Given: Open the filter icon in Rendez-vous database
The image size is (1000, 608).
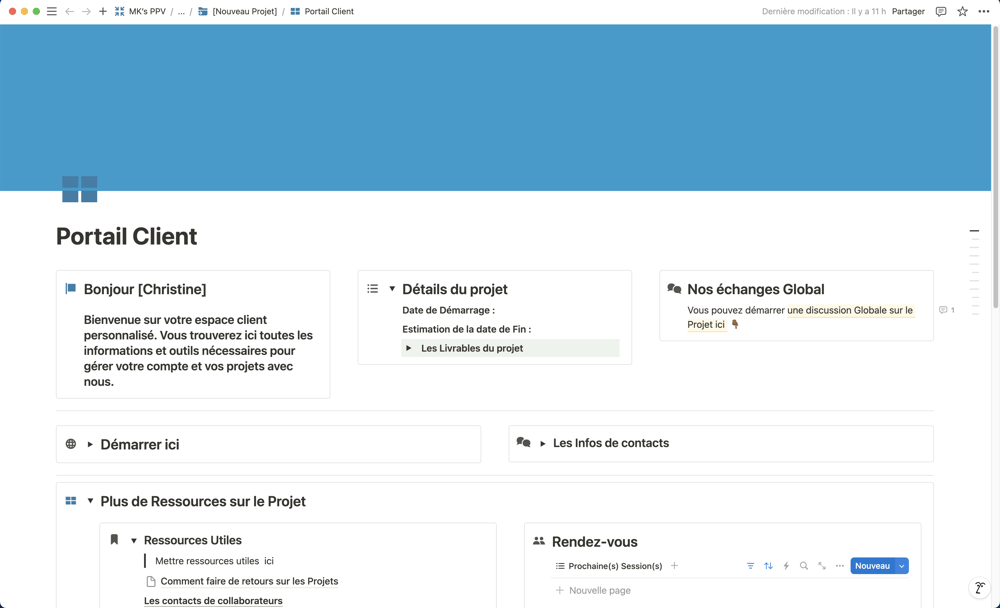Looking at the screenshot, I should [x=750, y=566].
